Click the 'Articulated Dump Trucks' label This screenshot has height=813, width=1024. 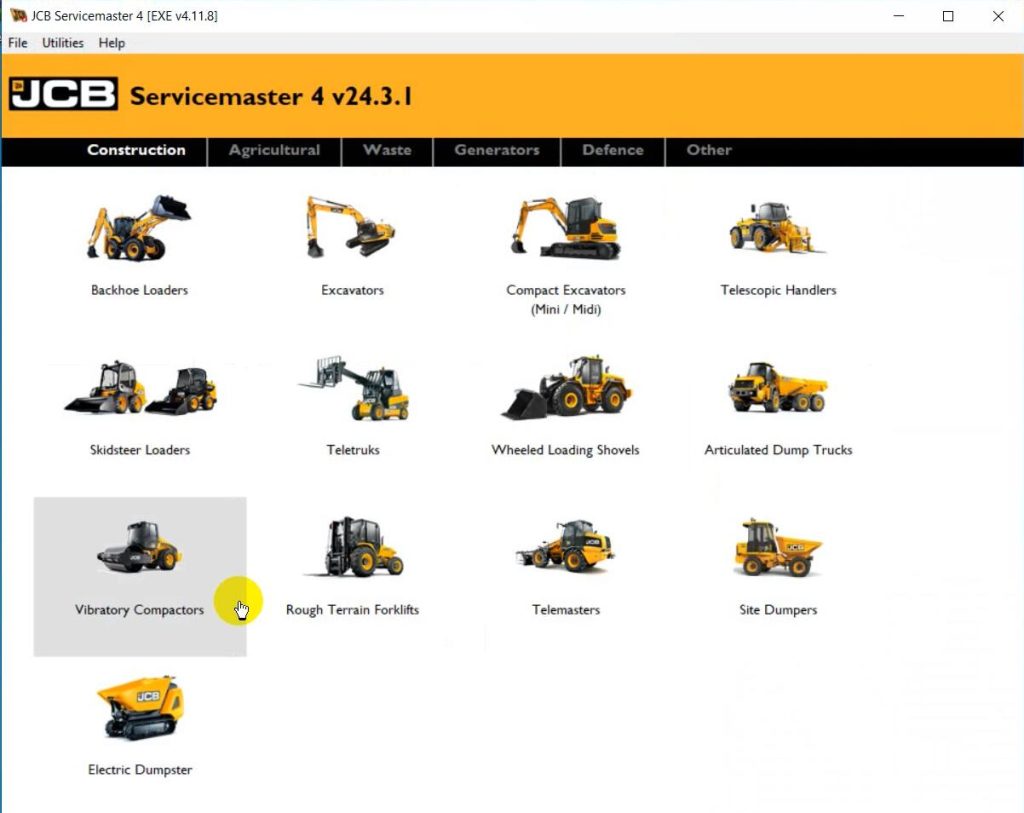click(x=778, y=450)
